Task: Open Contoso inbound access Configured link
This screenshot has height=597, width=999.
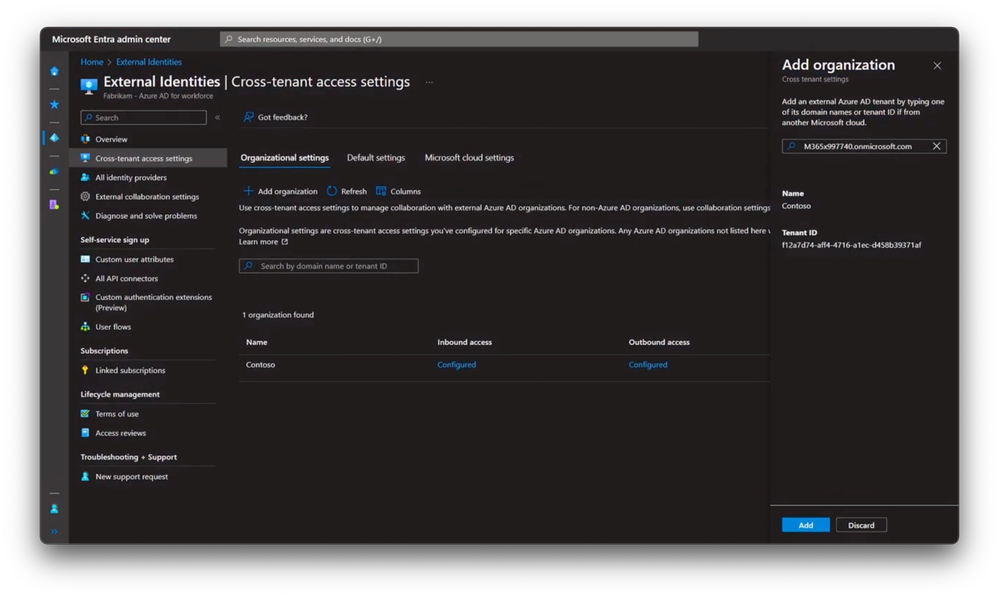Action: point(456,364)
